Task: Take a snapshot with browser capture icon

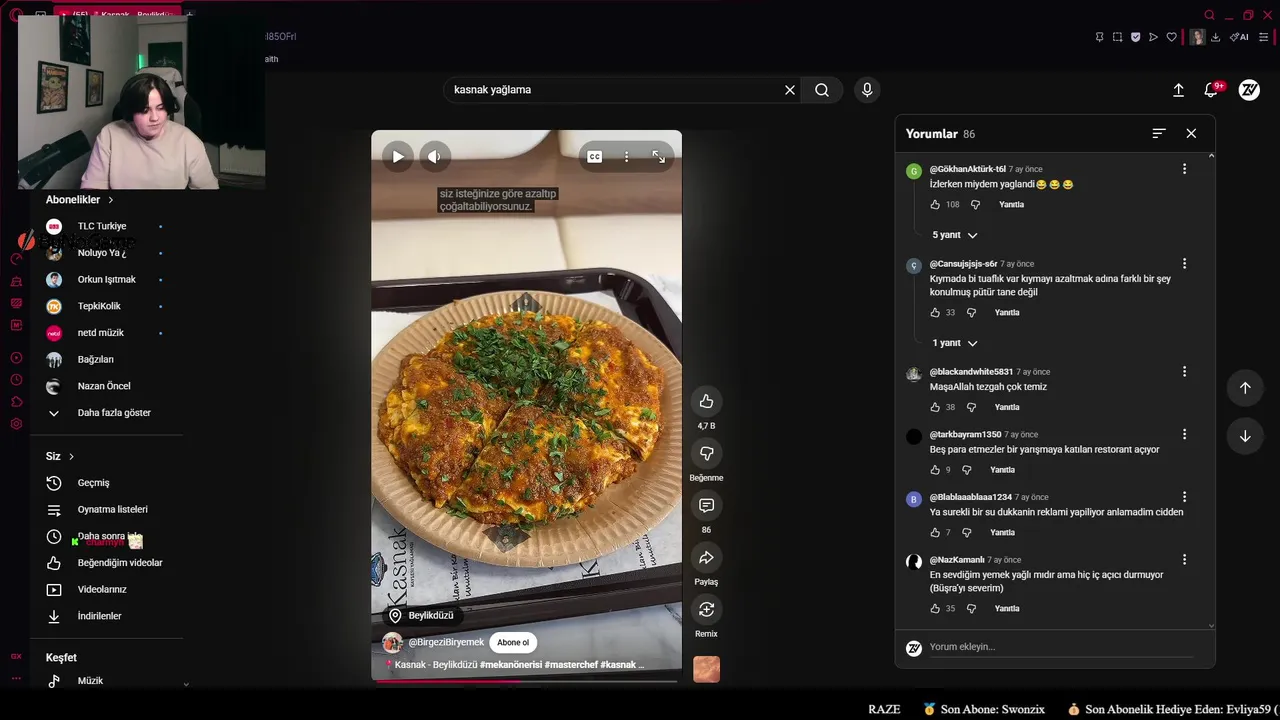Action: [x=1117, y=37]
